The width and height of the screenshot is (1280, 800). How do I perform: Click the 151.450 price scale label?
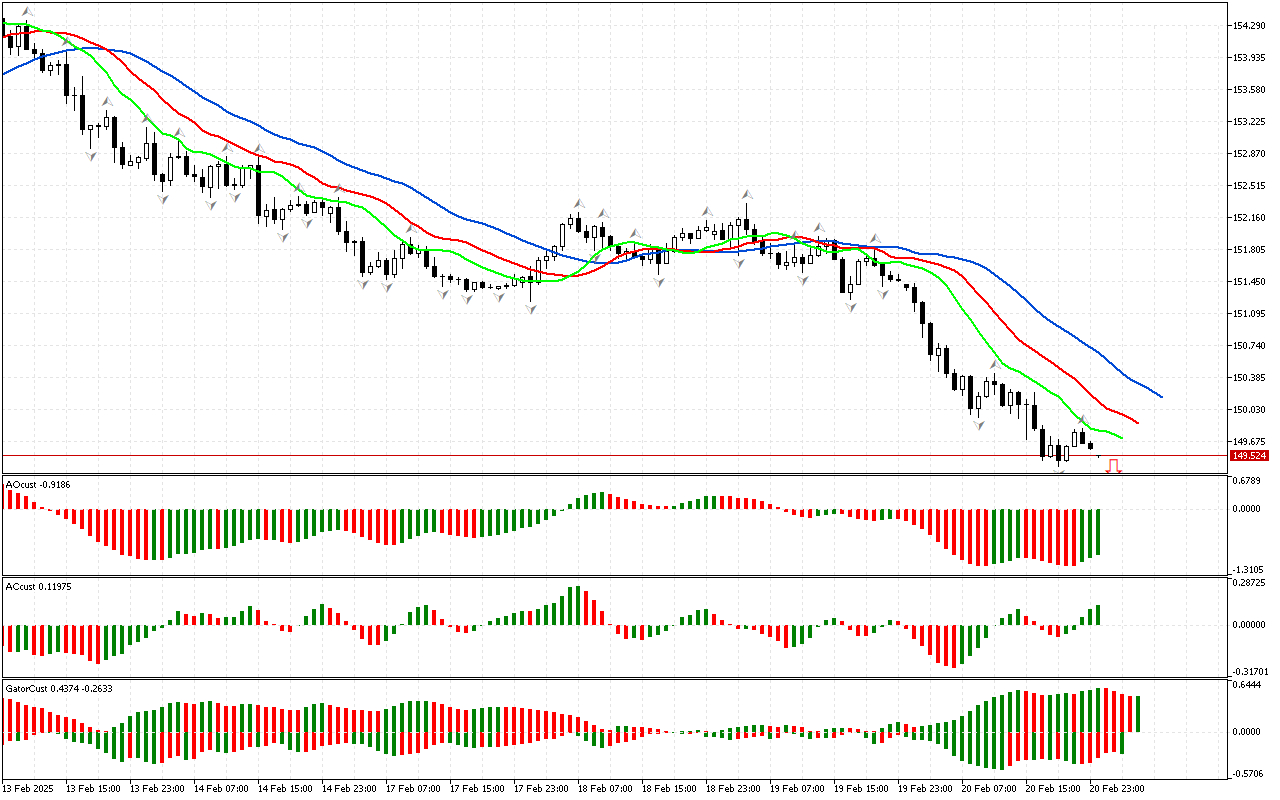1248,281
